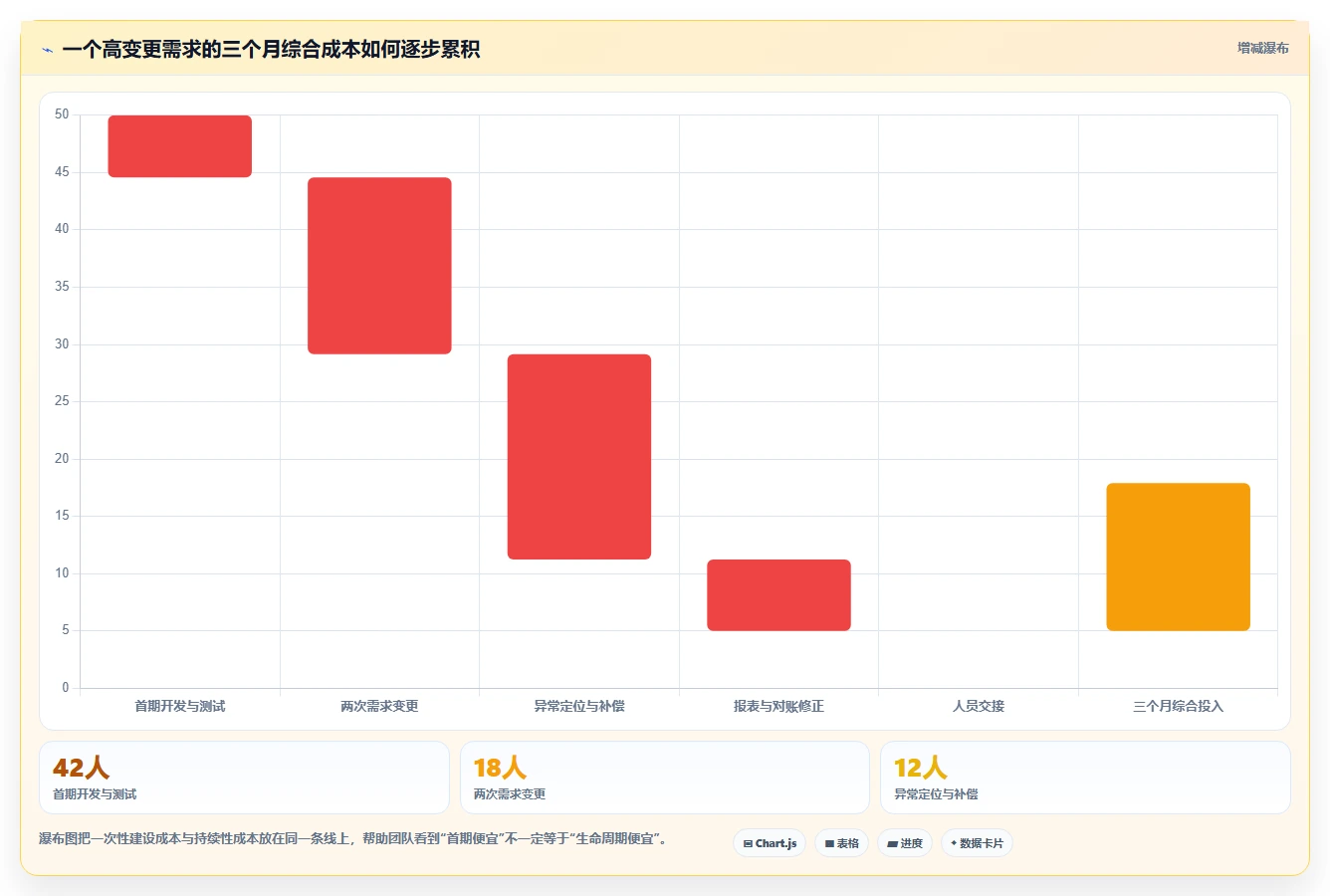This screenshot has height=896, width=1330.
Task: Click the 异常定位与补偿 axis label under chart
Action: click(x=579, y=706)
